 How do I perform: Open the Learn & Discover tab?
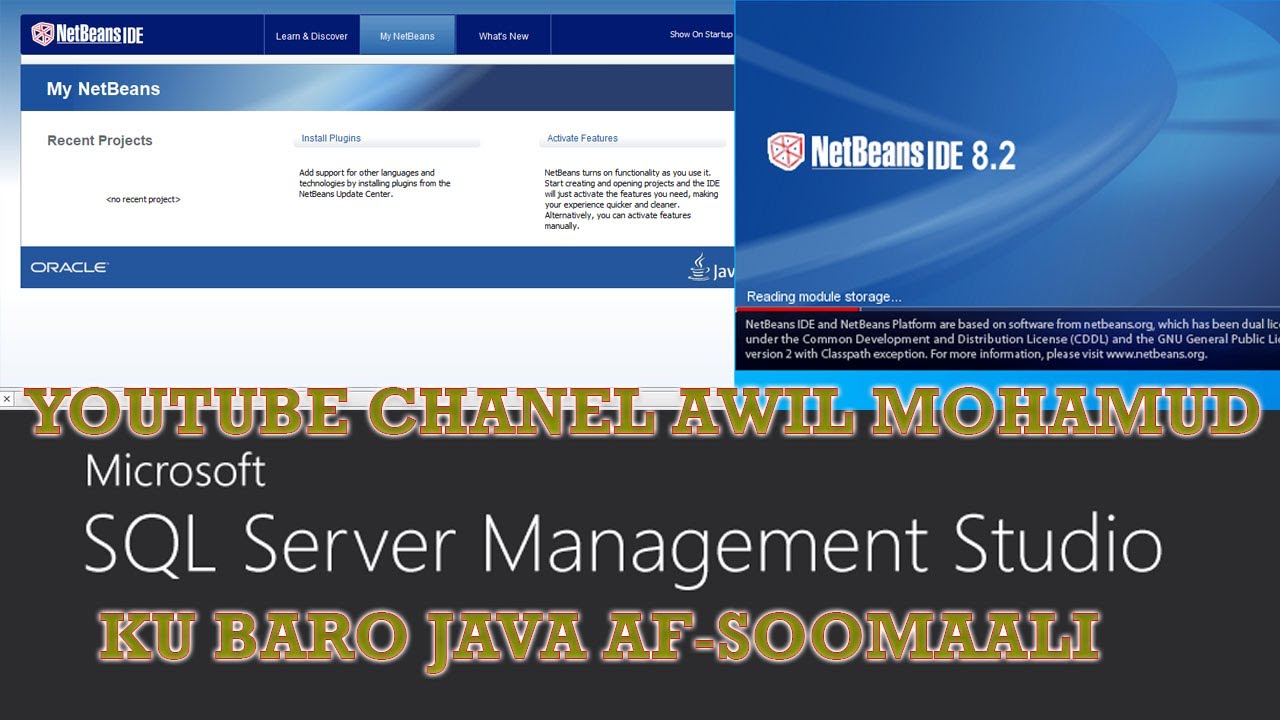312,36
